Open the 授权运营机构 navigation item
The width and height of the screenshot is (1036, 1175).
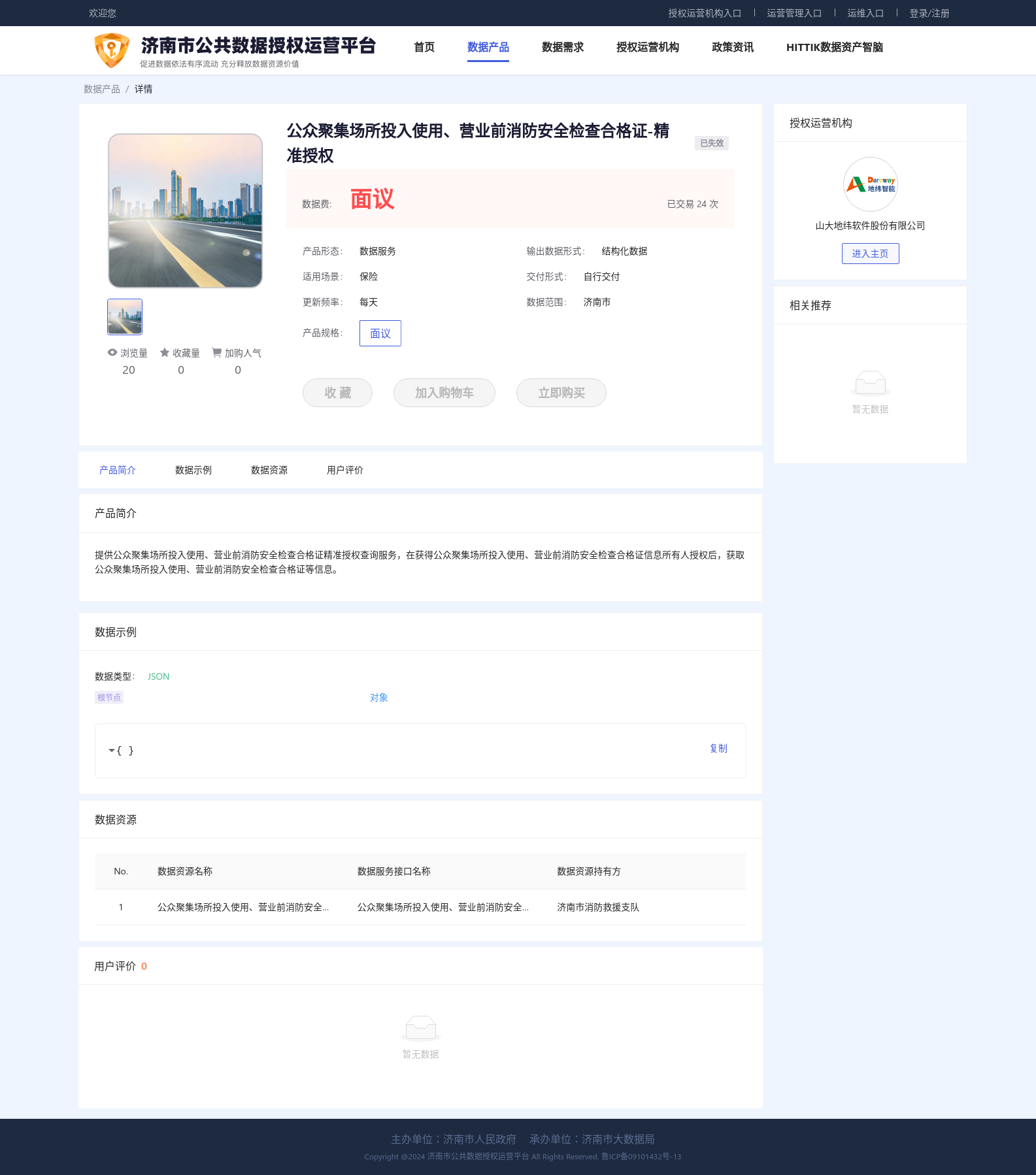[648, 47]
